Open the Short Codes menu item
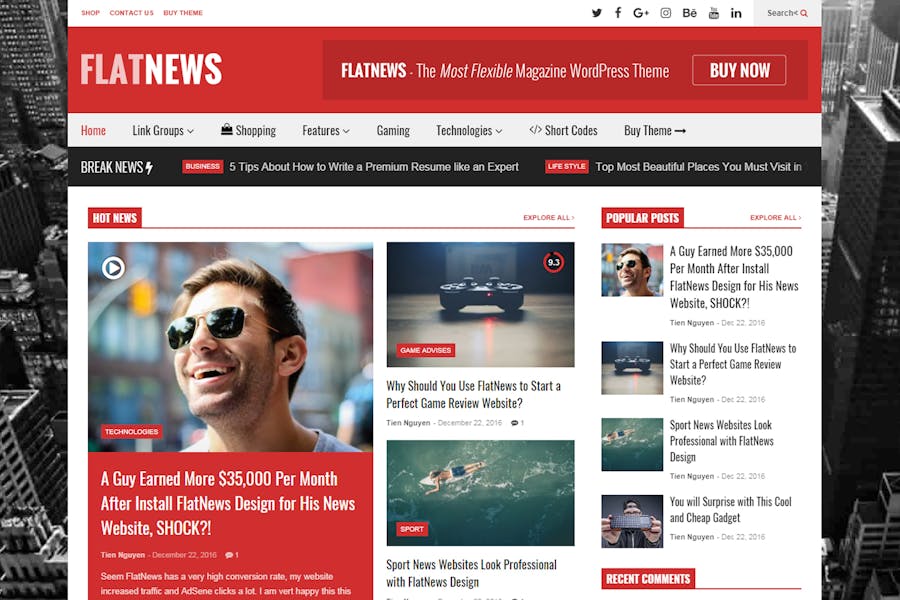 (564, 130)
